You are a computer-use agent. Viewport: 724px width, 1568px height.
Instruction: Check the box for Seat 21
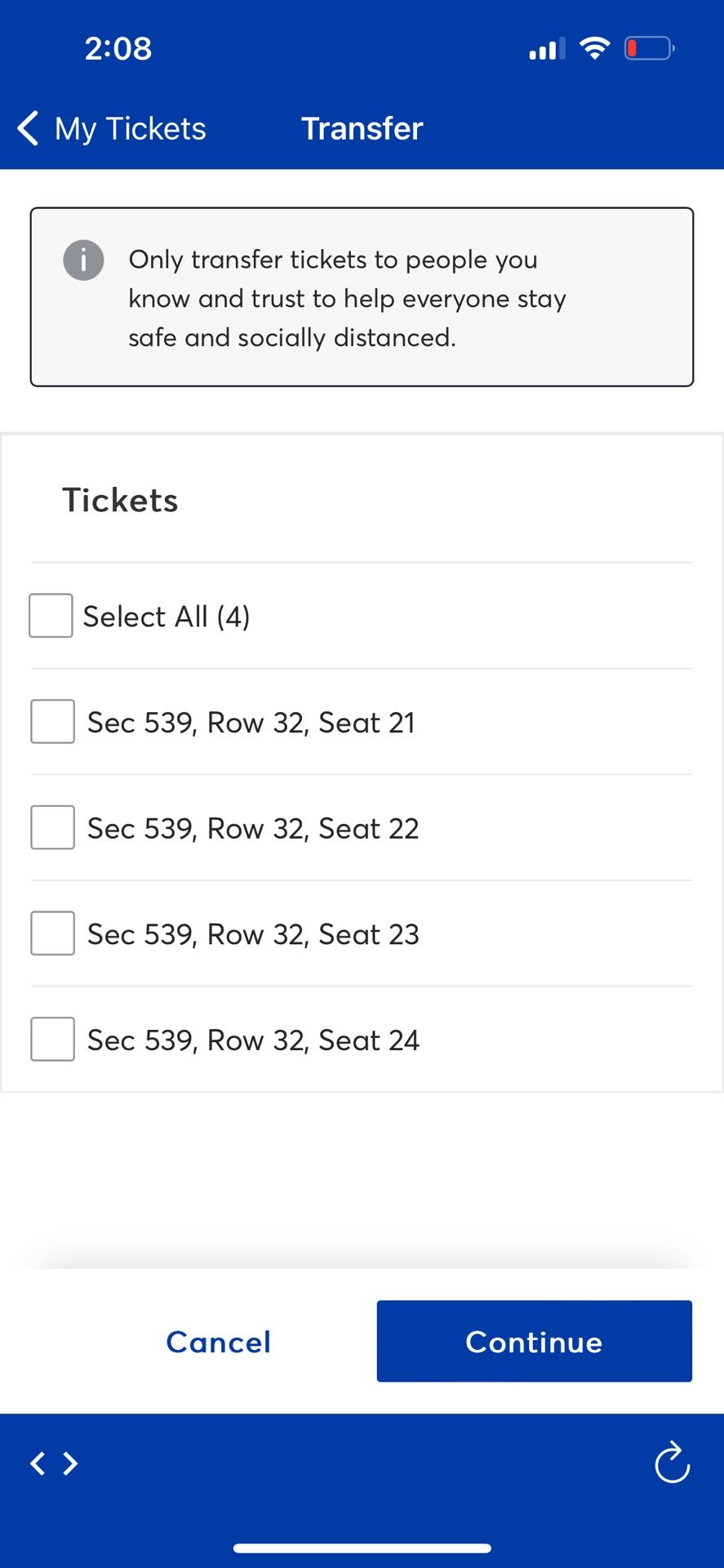point(52,722)
